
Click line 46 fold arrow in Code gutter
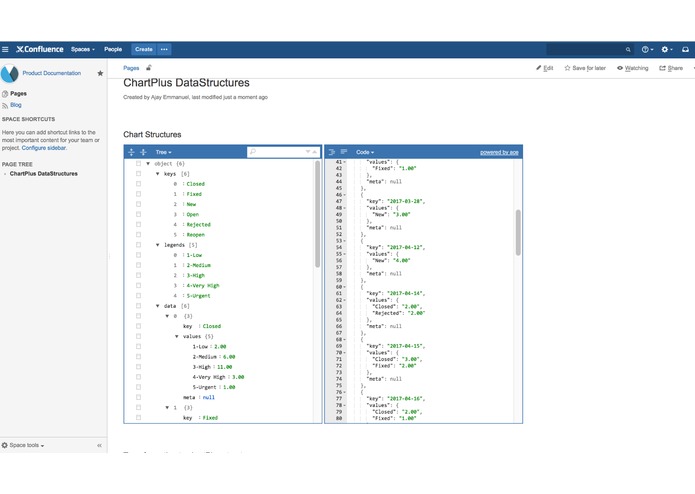coord(344,195)
